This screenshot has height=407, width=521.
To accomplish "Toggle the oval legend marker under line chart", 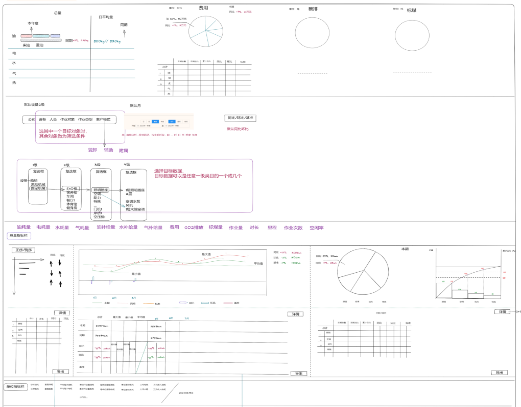I will pyautogui.click(x=183, y=303).
